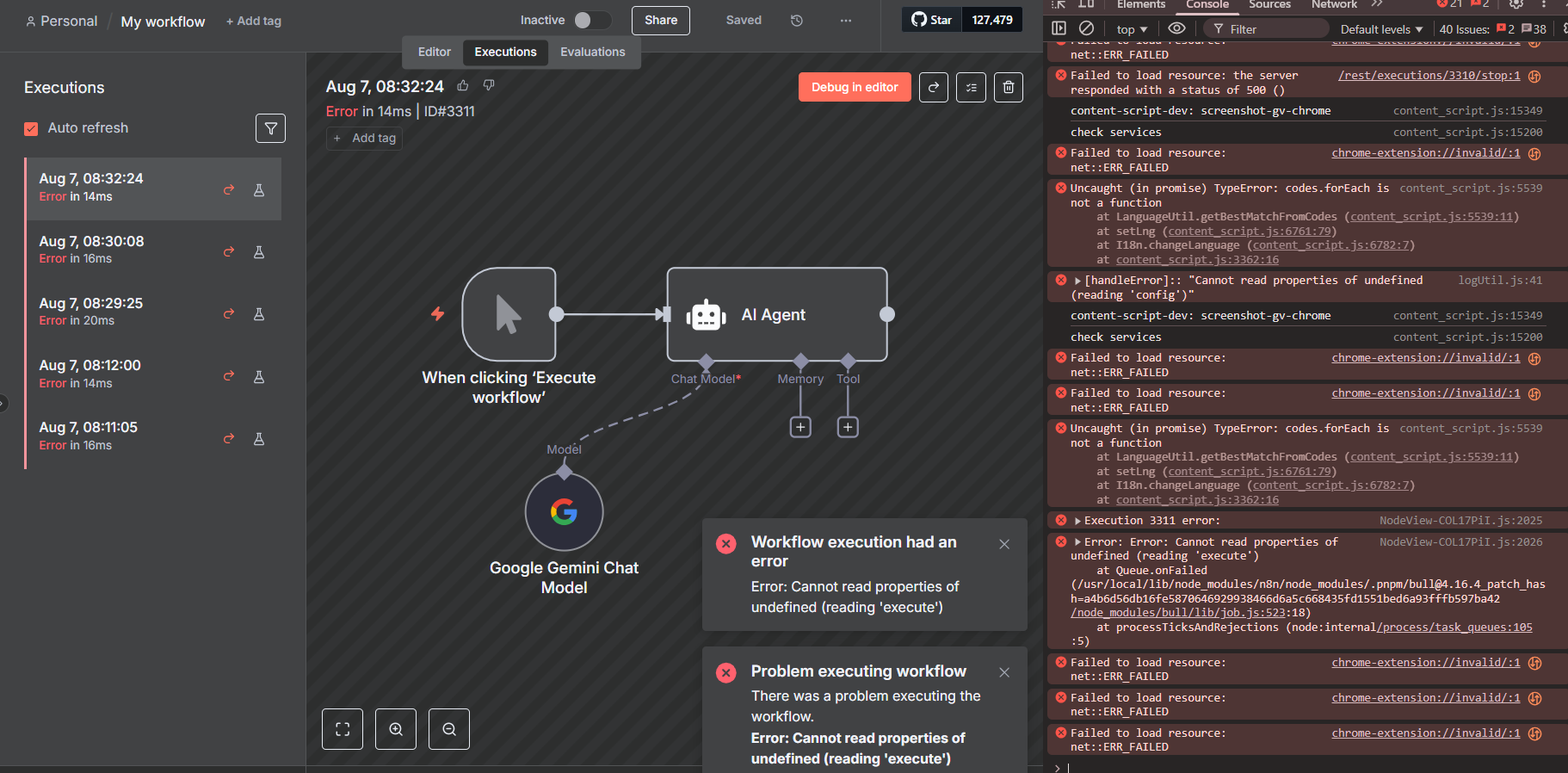Dismiss the Workflow execution had an error notification
Image resolution: width=1568 pixels, height=773 pixels.
(x=1004, y=544)
